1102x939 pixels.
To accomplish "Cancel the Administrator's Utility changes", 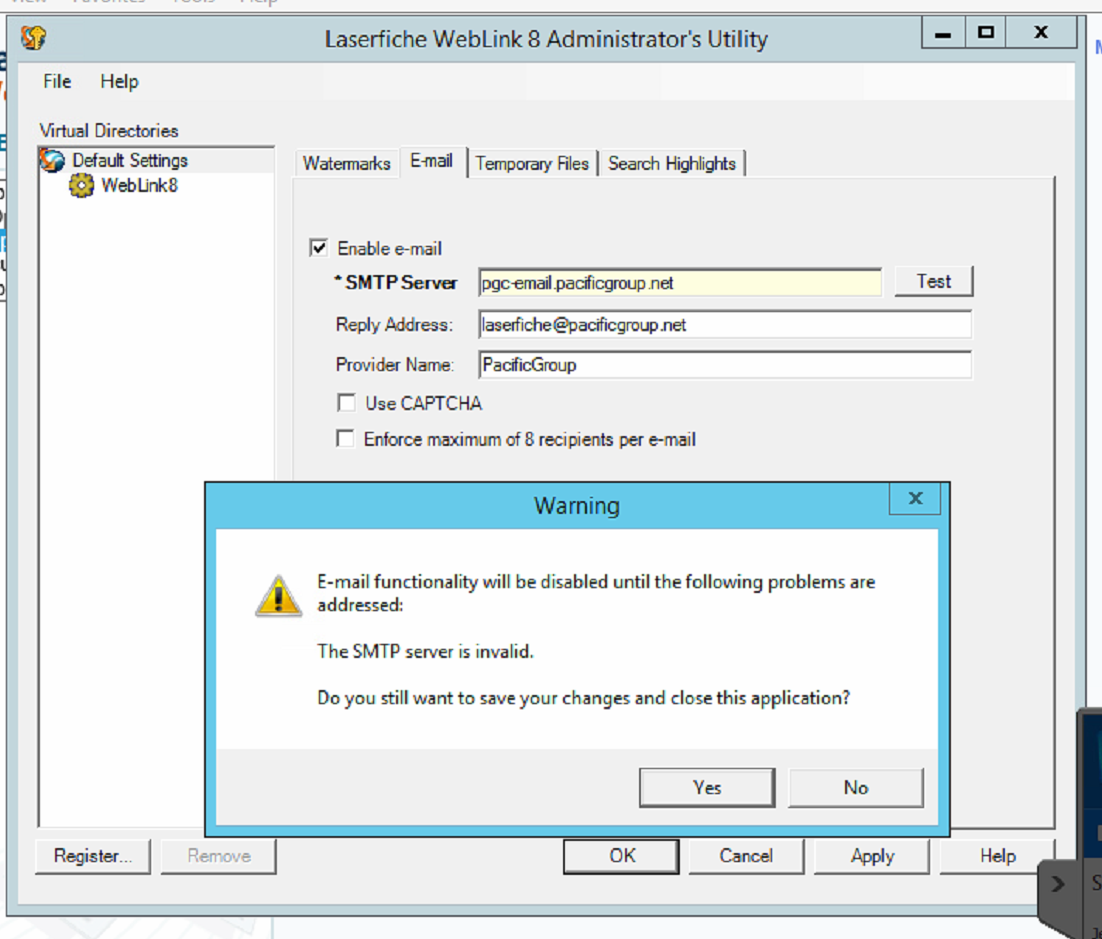I will point(746,856).
